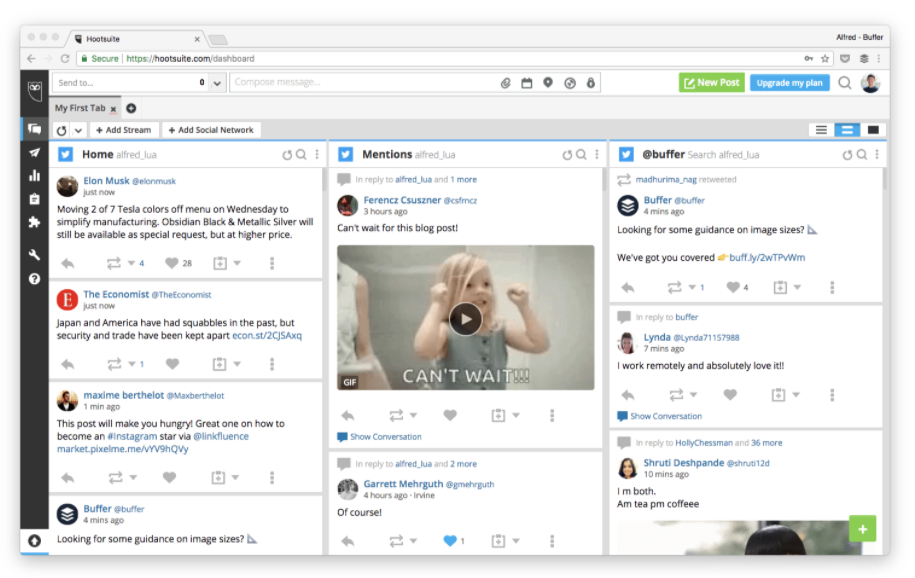Image resolution: width=915 pixels, height=578 pixels.
Task: Switch to compact stream view
Action: click(x=821, y=130)
